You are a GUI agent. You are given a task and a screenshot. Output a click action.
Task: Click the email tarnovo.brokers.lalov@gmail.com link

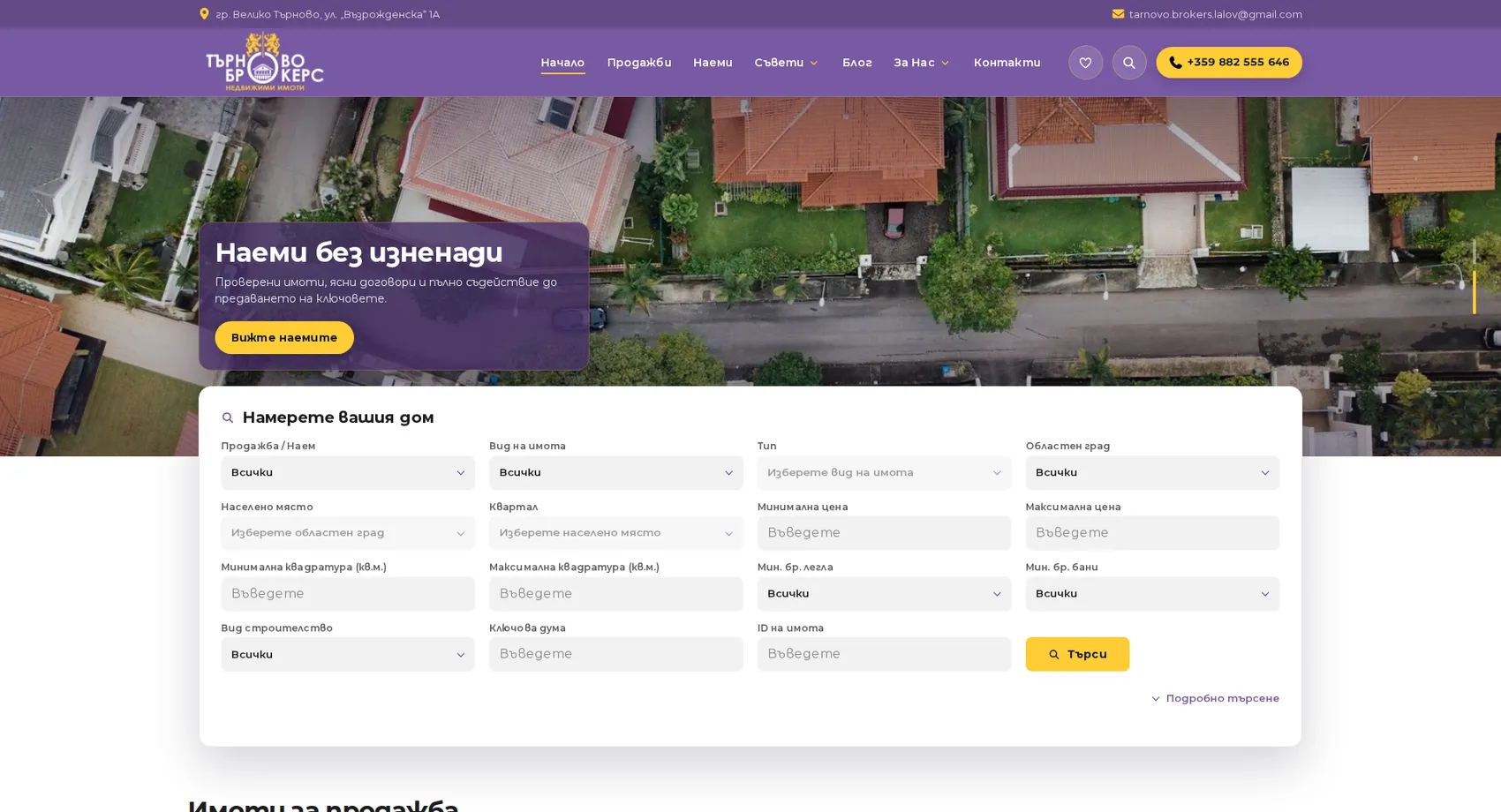(1215, 14)
